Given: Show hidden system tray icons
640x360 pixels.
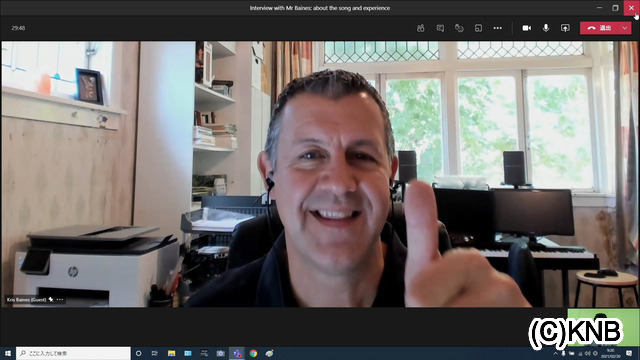Looking at the screenshot, I should [556, 353].
